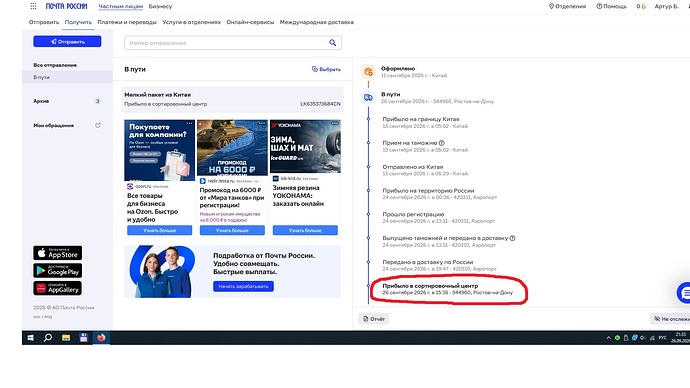The height and width of the screenshot is (388, 690).
Task: Open Услуги в отделениях menu
Action: (191, 22)
